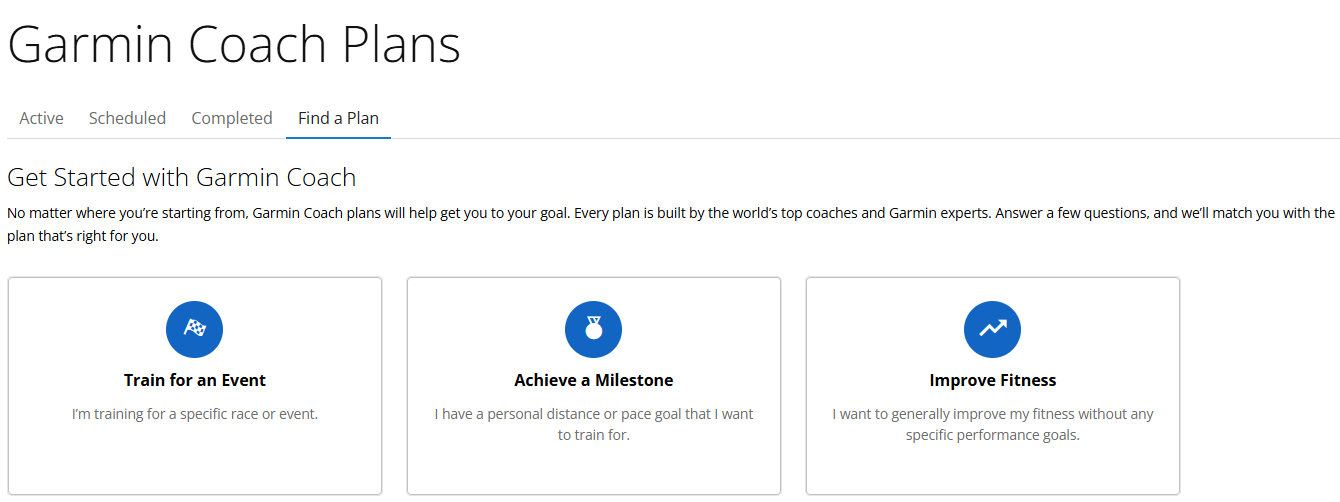Image resolution: width=1340 pixels, height=502 pixels.
Task: Open the Active plans tab
Action: 41,118
